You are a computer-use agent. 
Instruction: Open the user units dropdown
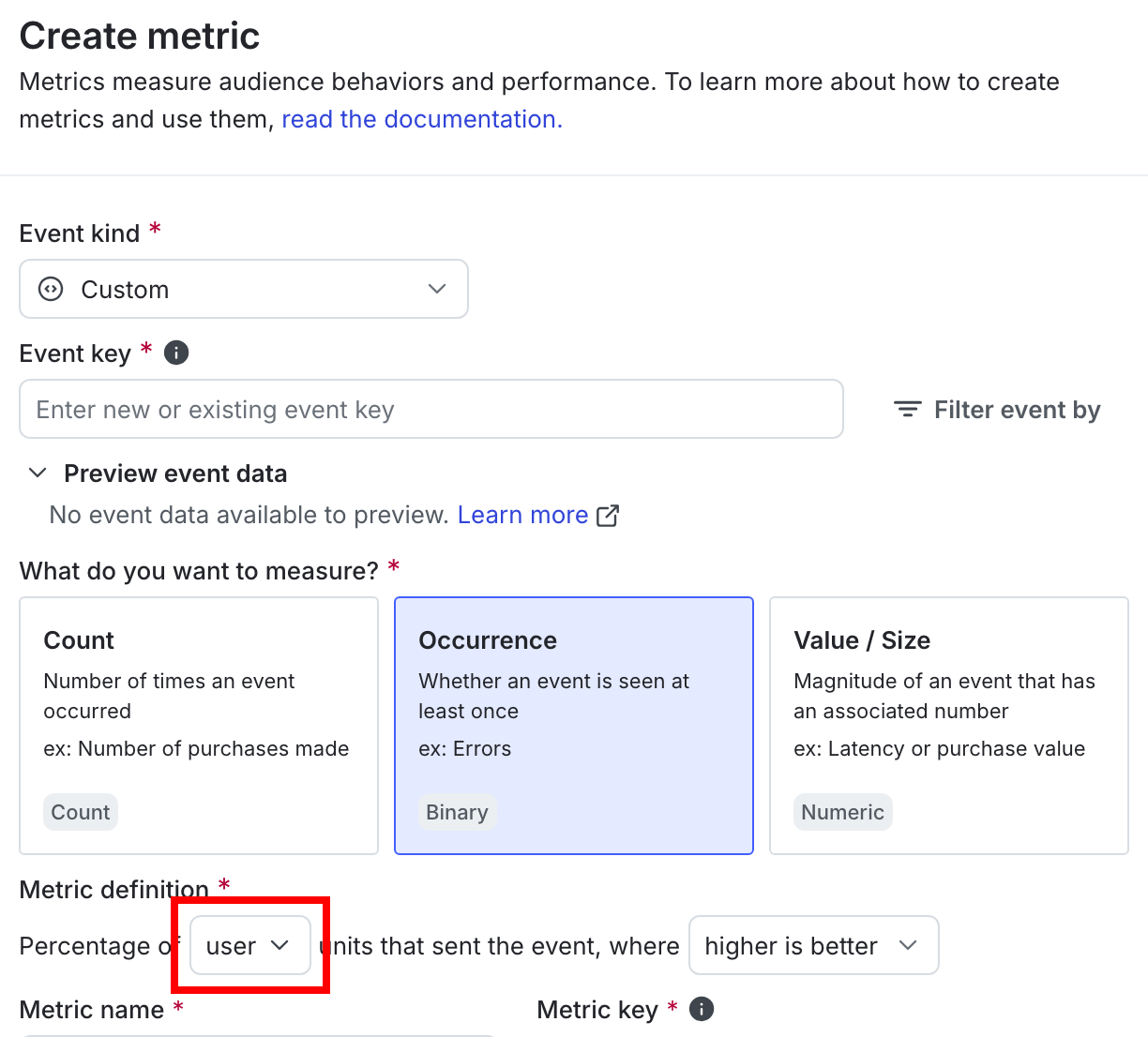249,945
